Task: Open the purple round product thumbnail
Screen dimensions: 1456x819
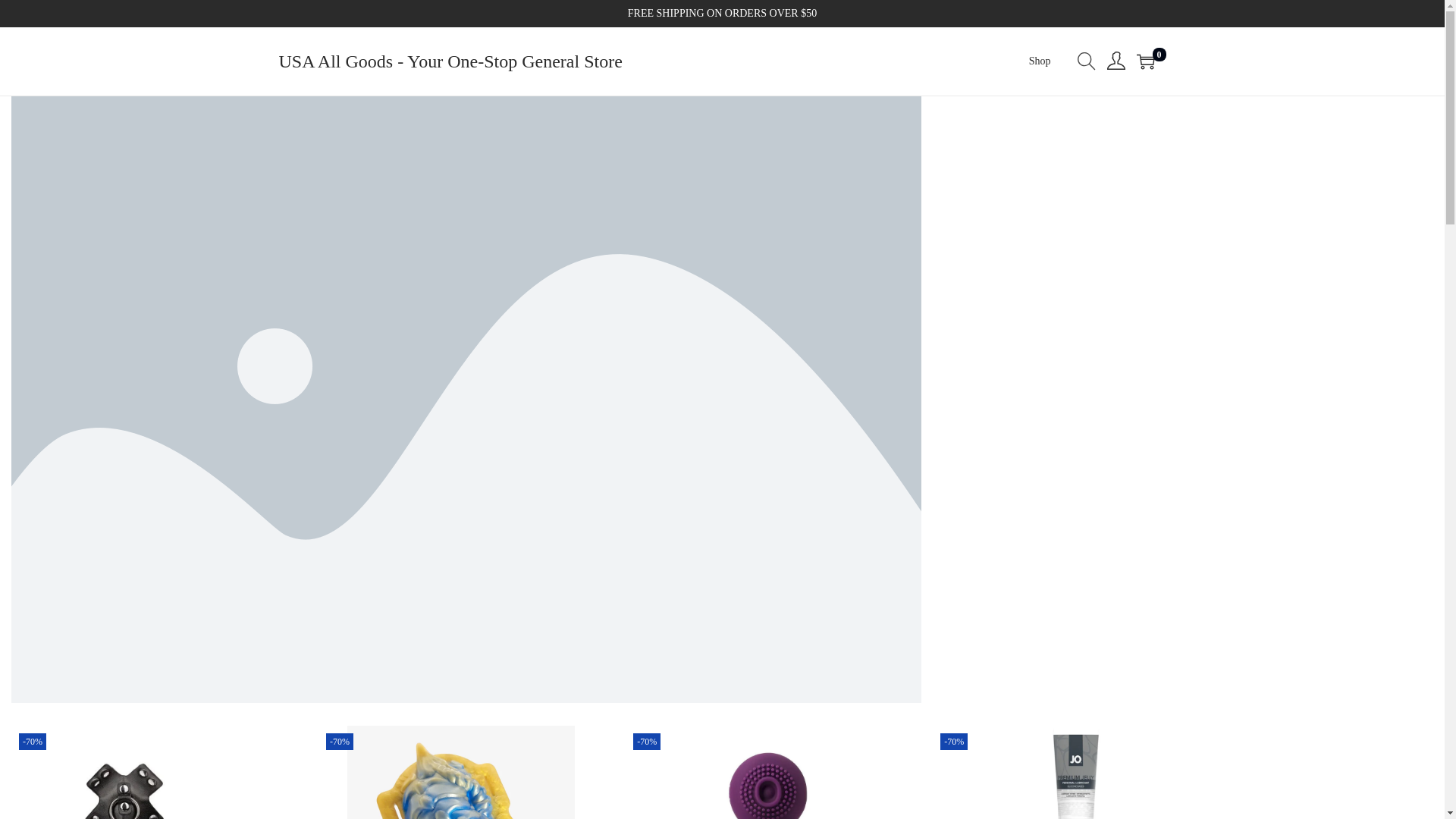Action: click(767, 786)
